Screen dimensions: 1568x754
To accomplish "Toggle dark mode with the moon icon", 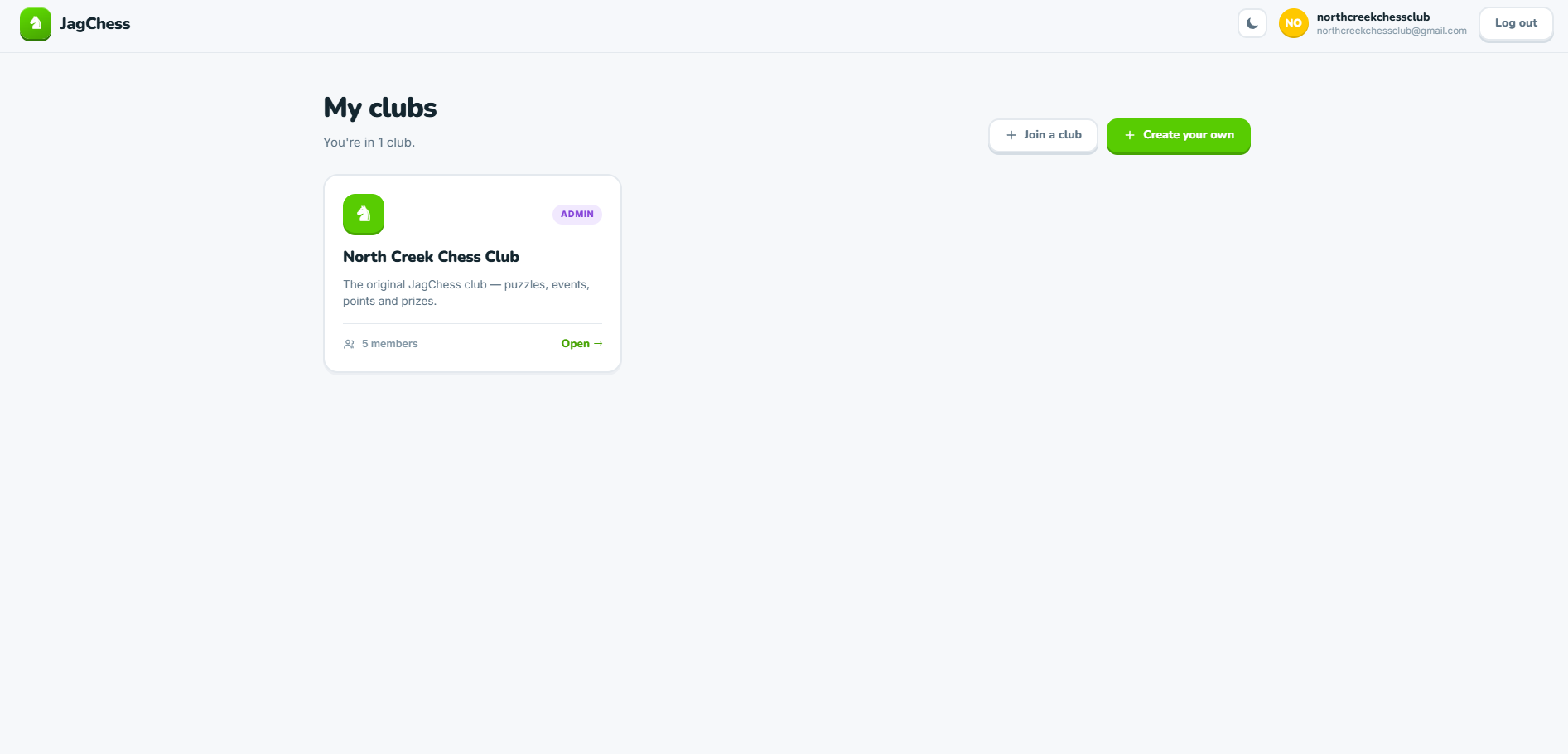I will click(1252, 23).
